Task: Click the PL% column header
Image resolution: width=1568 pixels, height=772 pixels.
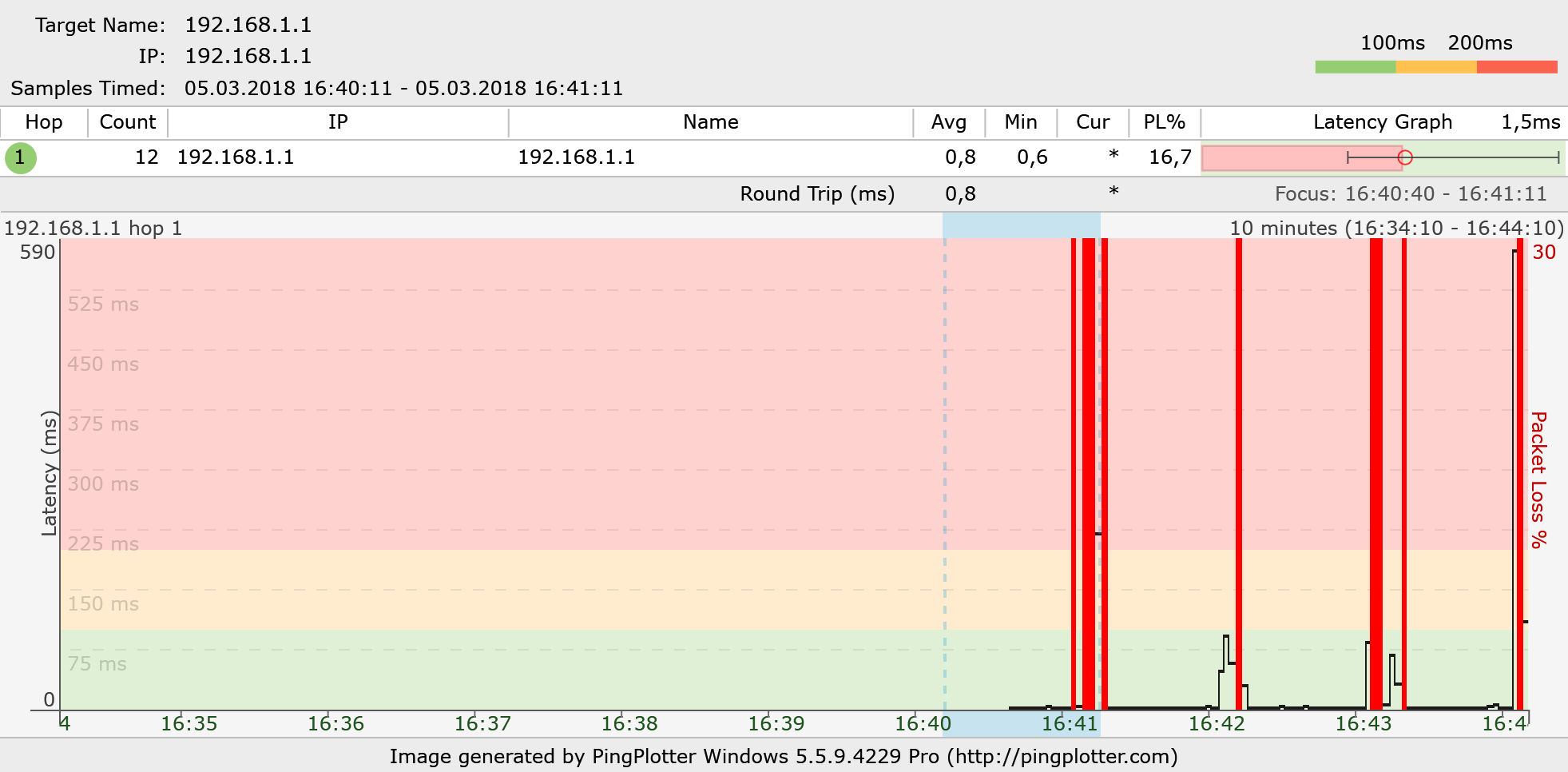Action: (x=1164, y=122)
